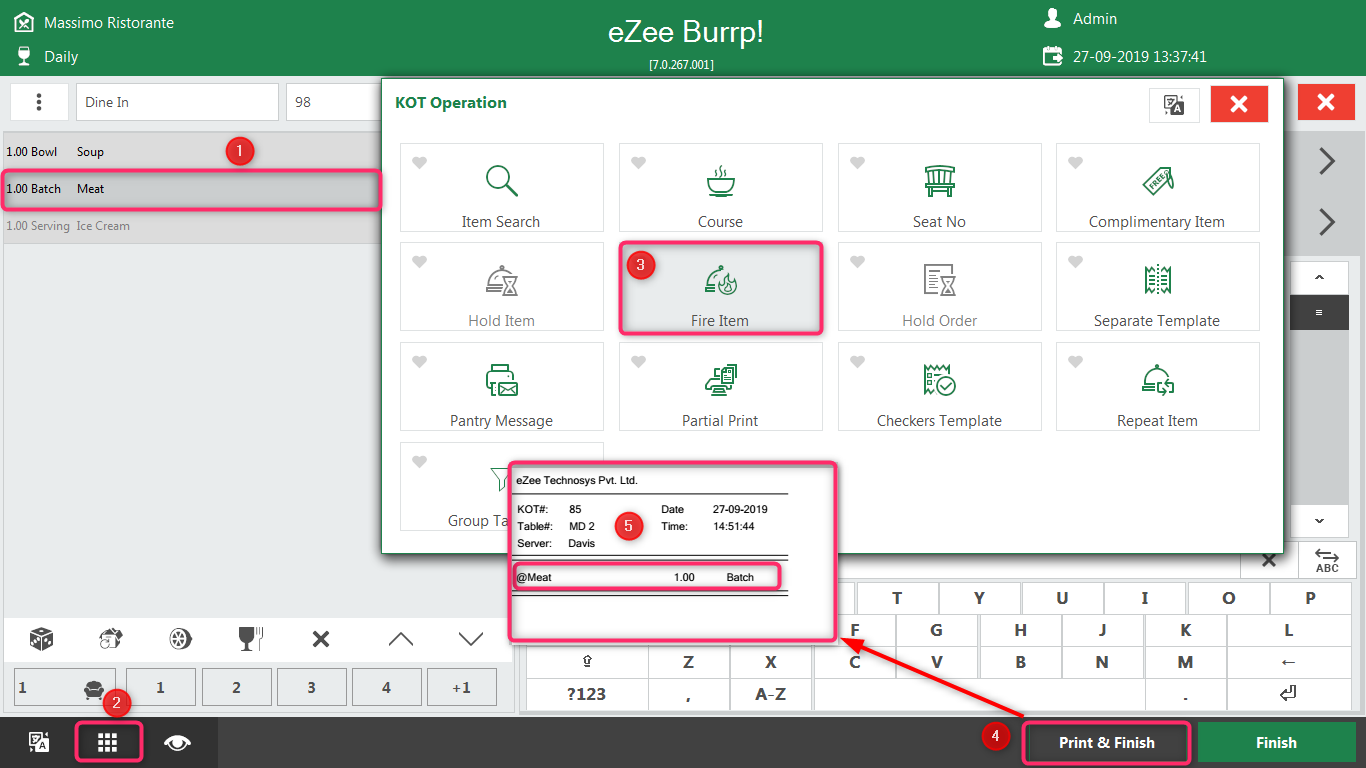The height and width of the screenshot is (768, 1366).
Task: Open the three-dot order menu
Action: coord(39,102)
